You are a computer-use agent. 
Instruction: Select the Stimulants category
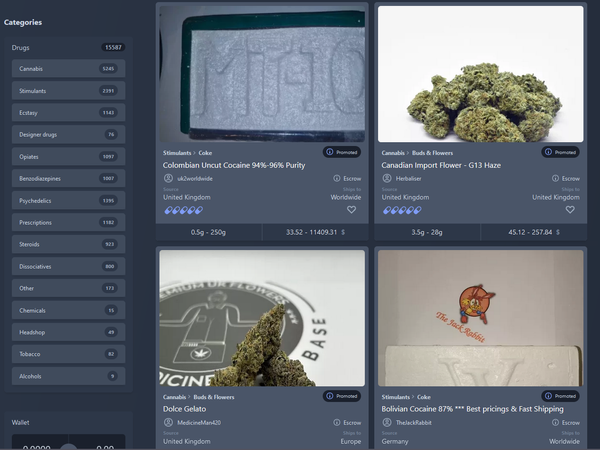68,90
